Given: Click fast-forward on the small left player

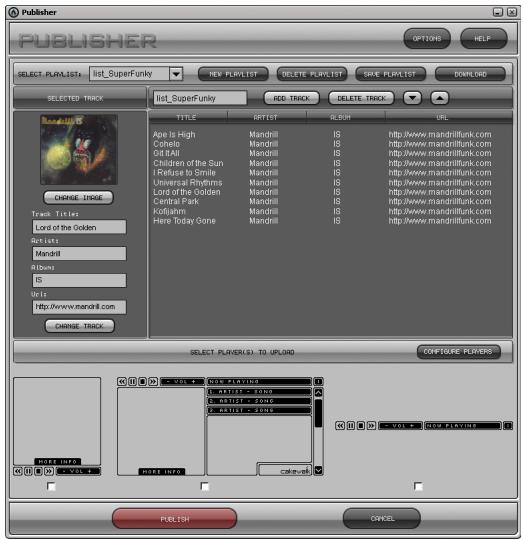Looking at the screenshot, I should [49, 471].
